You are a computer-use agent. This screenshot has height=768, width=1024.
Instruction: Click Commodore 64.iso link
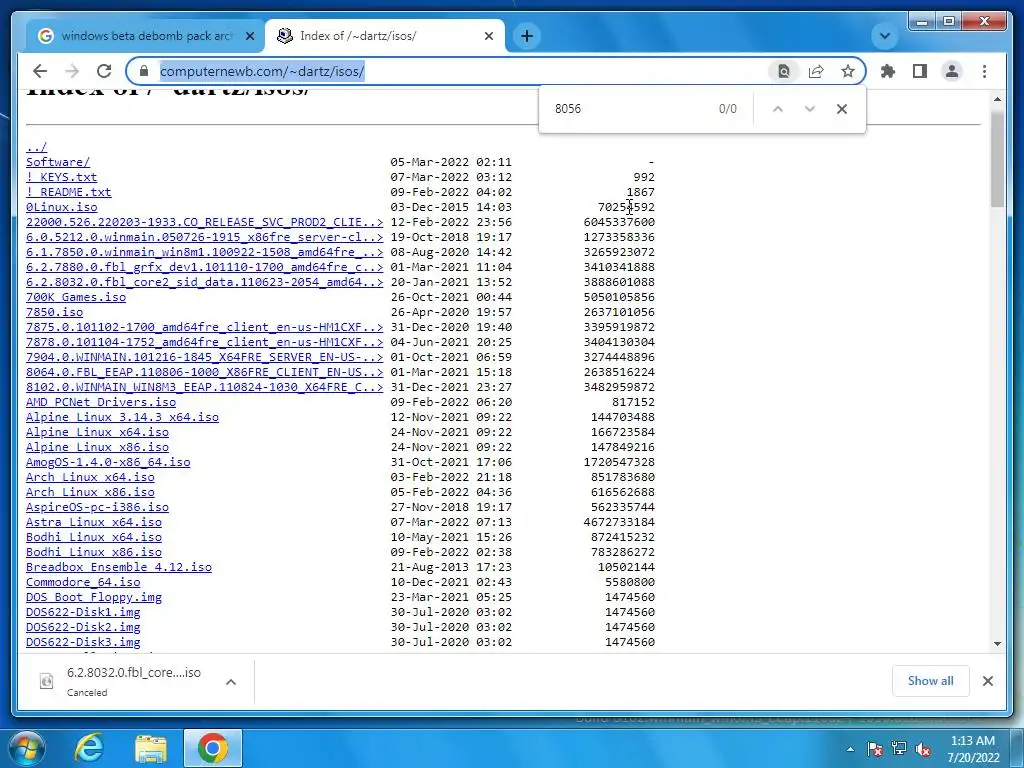click(83, 583)
